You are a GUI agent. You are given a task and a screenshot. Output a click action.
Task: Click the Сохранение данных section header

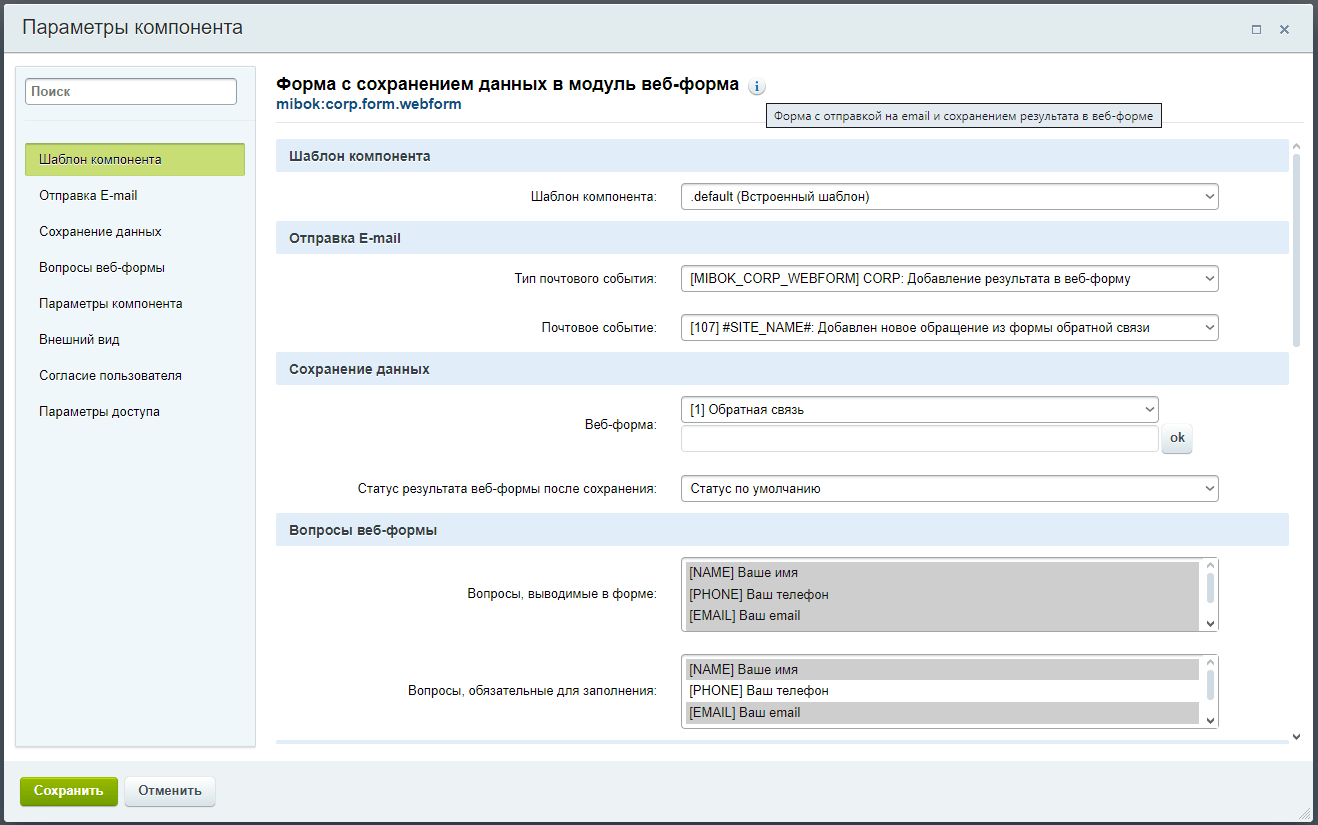tap(782, 369)
